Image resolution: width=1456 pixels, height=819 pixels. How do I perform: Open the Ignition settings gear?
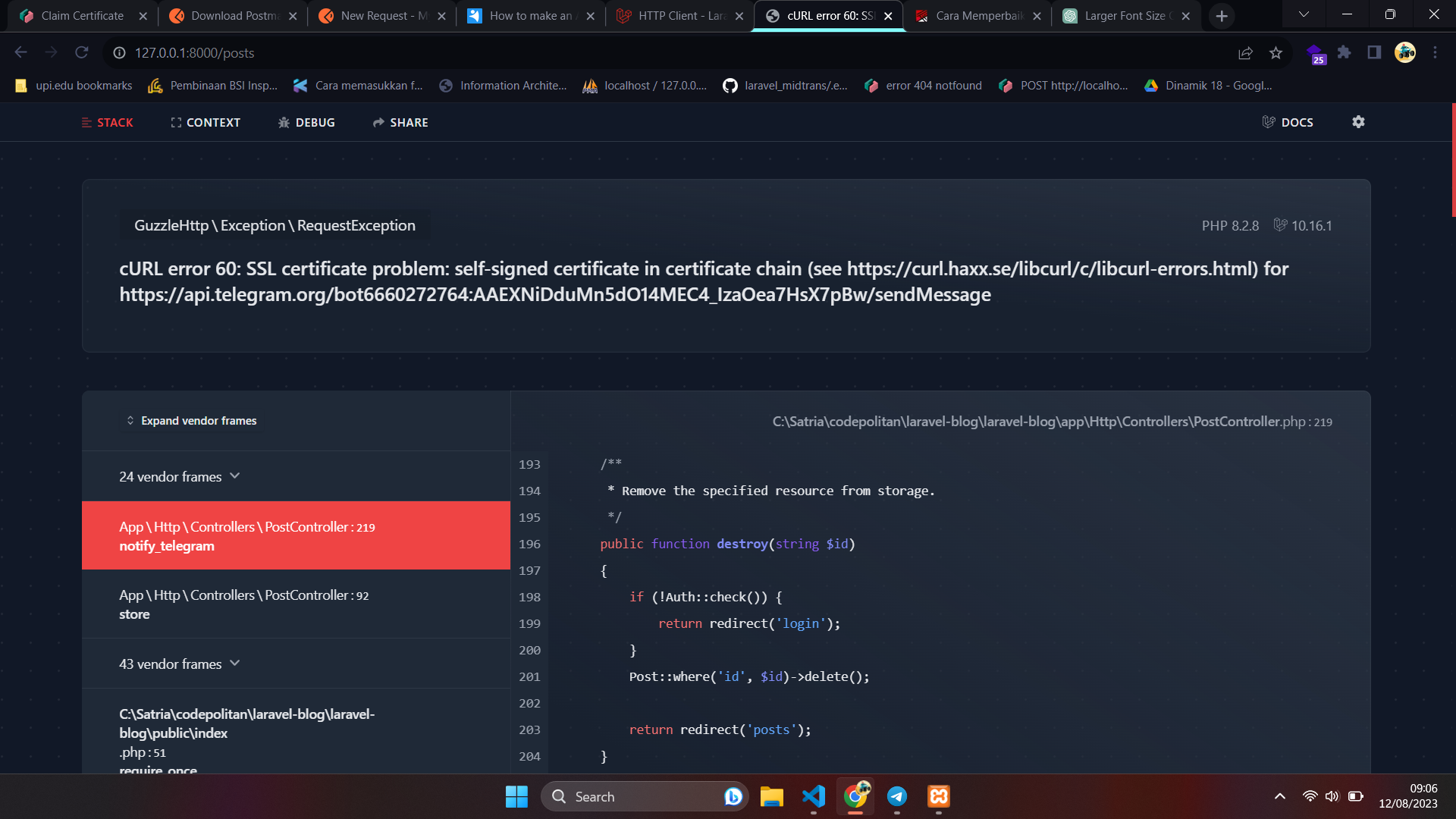(1359, 122)
